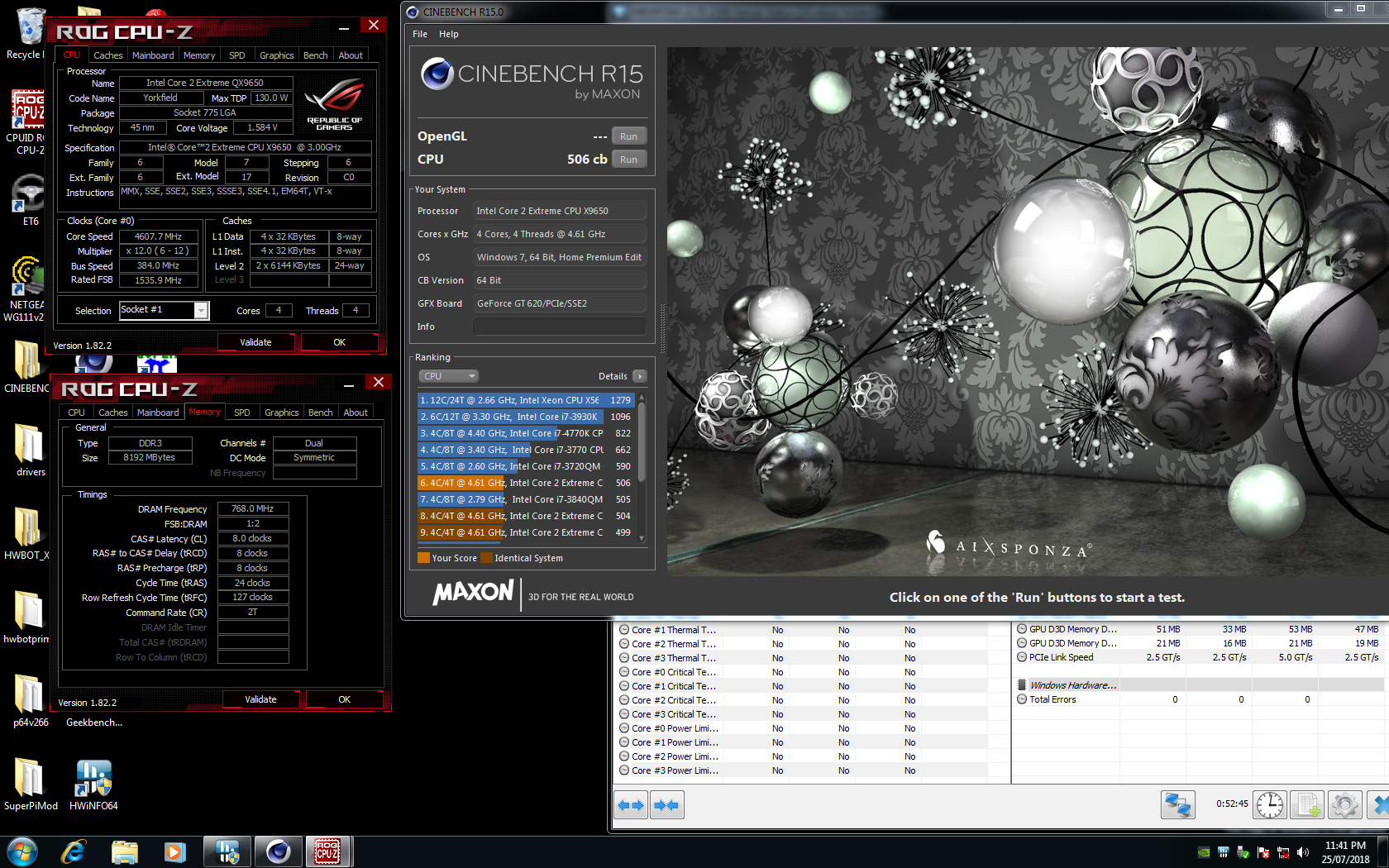Select the p64v266 desktop folder
This screenshot has width=1389, height=868.
click(x=30, y=701)
